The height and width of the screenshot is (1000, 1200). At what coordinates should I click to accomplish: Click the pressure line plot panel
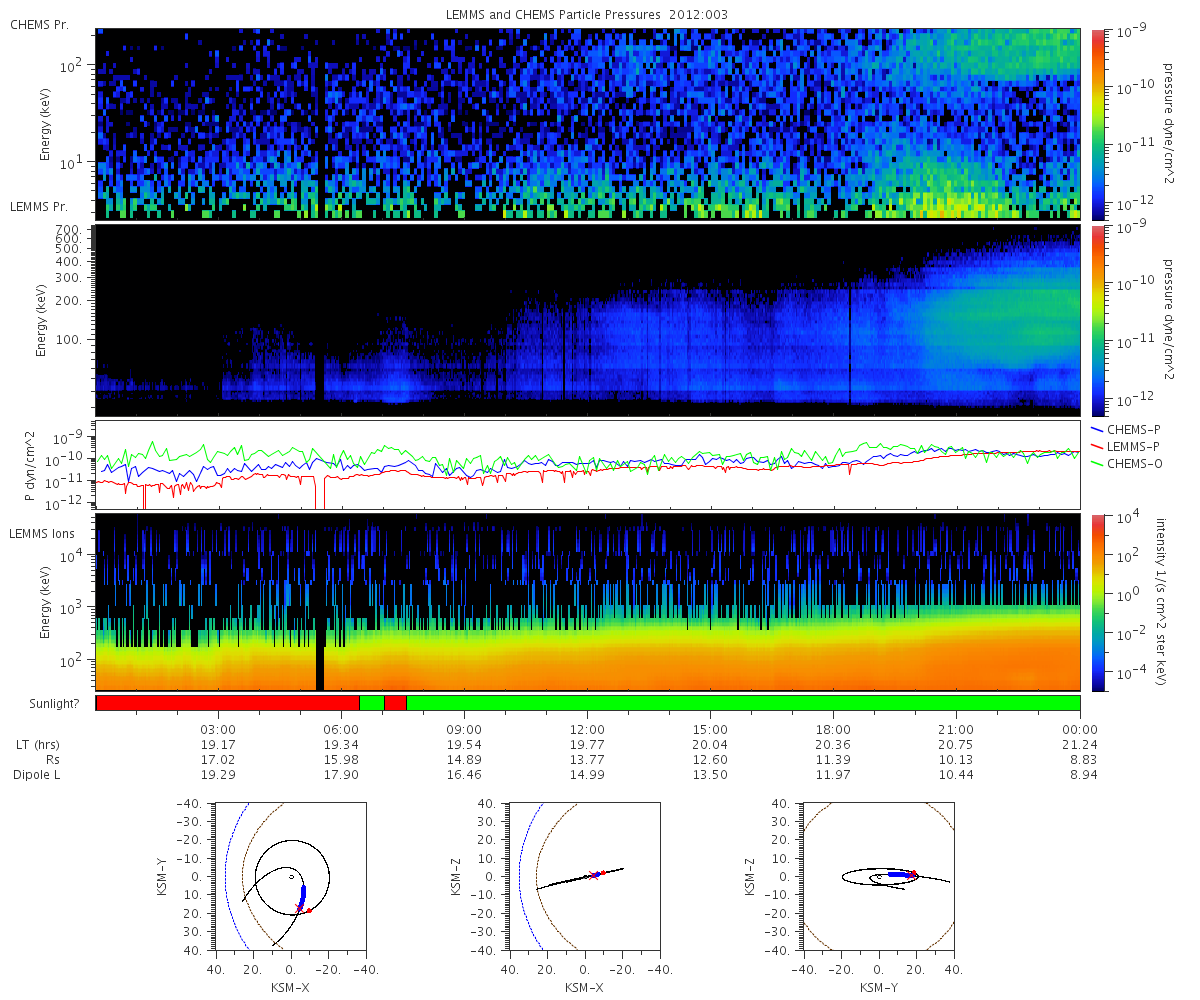point(588,465)
